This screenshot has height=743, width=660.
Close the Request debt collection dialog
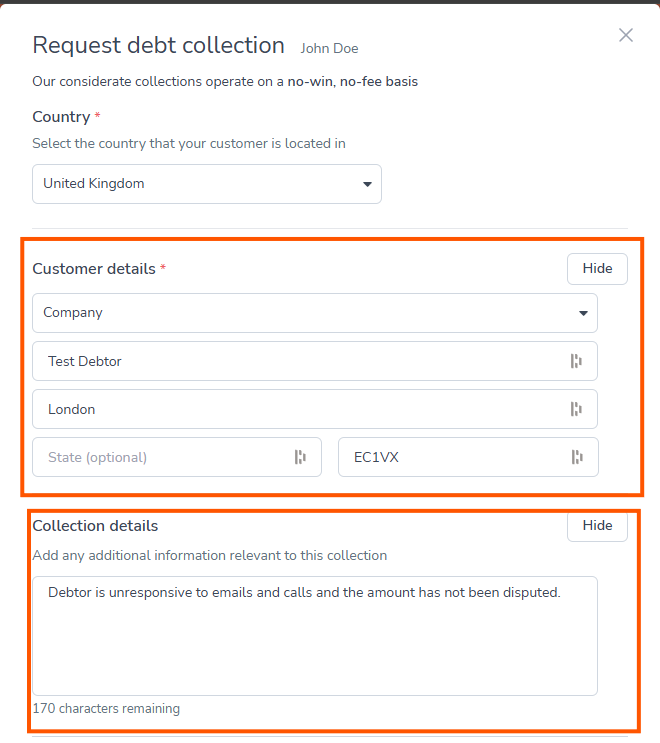pos(626,35)
